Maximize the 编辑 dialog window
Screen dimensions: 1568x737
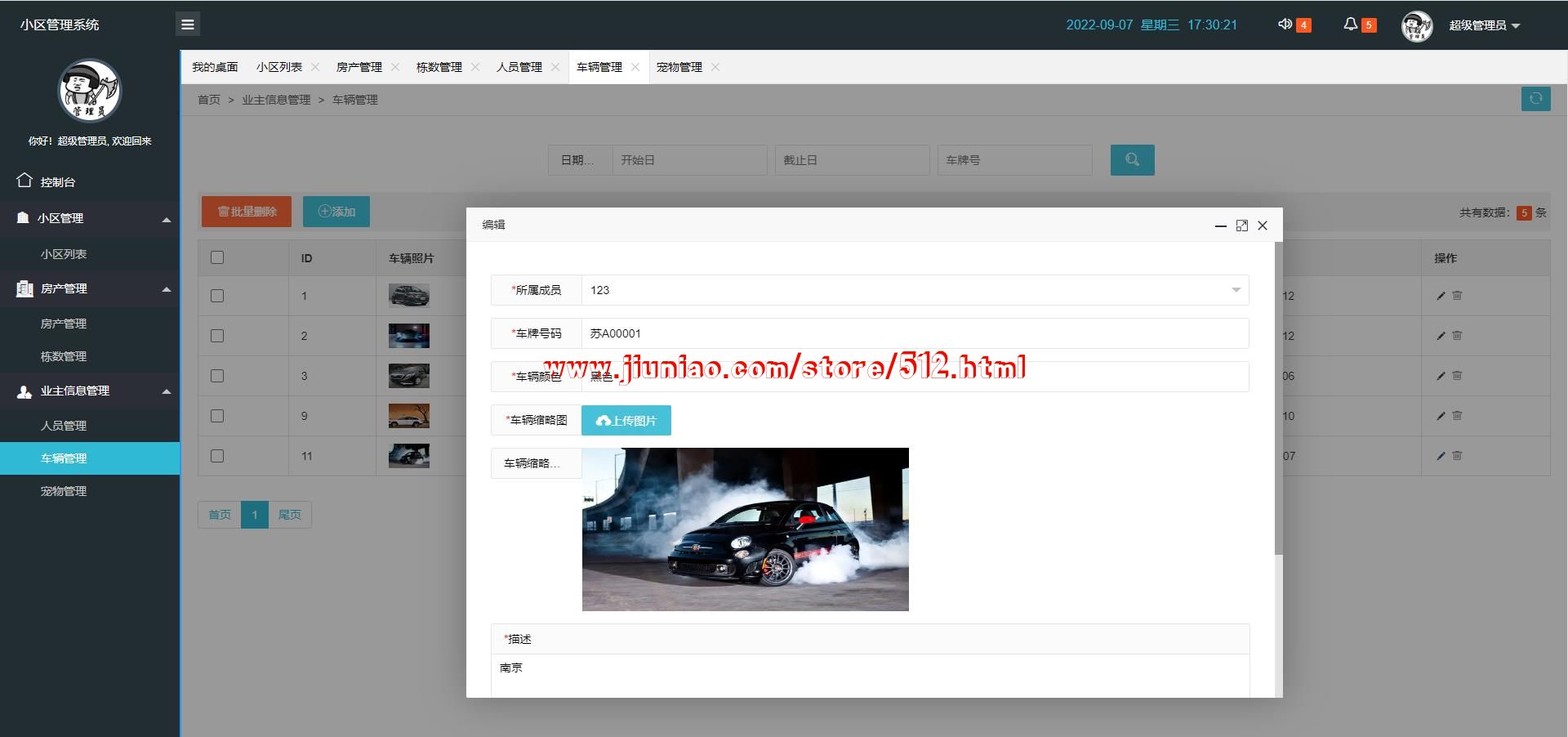pyautogui.click(x=1241, y=226)
